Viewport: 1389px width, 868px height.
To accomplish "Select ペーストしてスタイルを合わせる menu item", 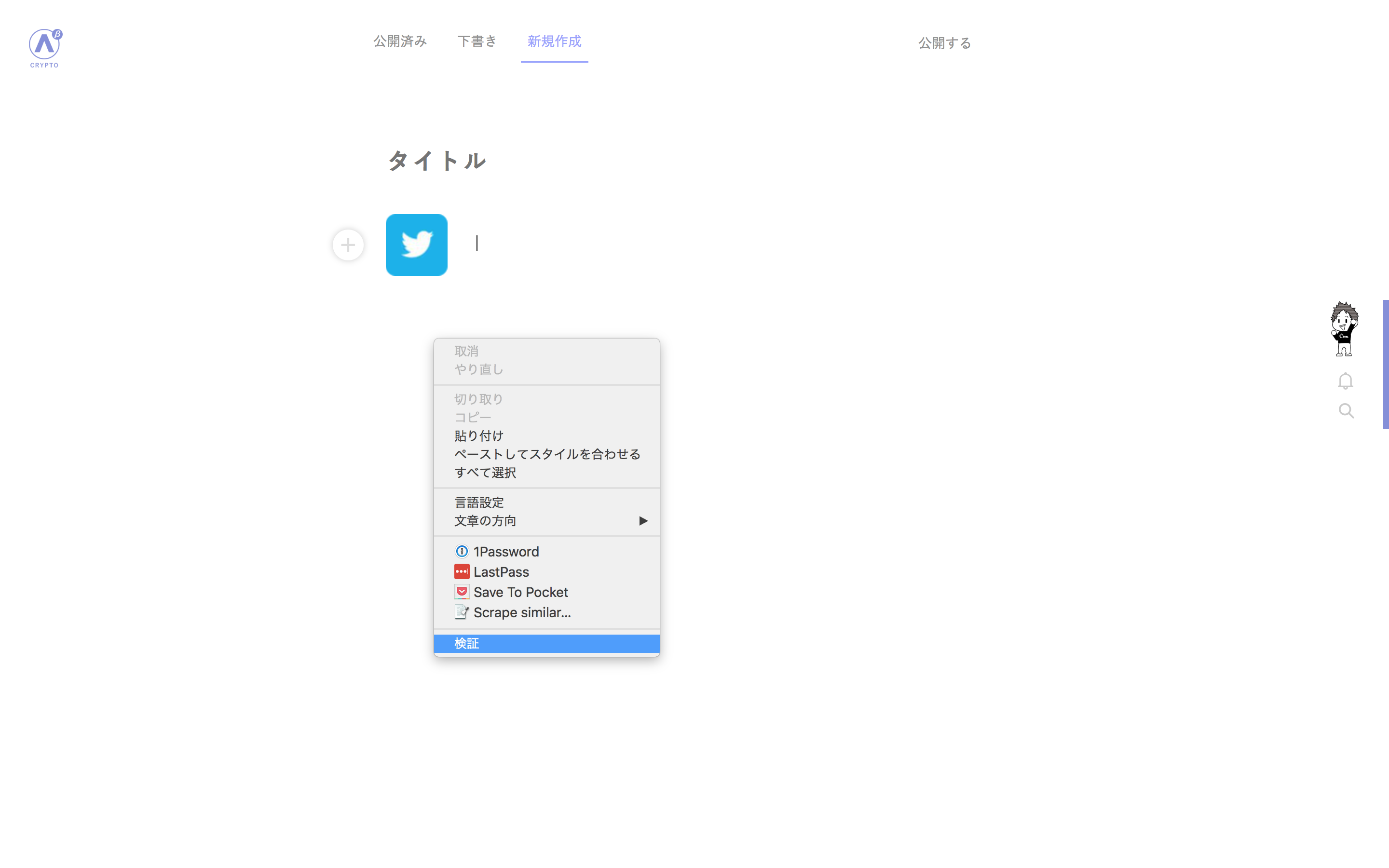I will tap(547, 454).
